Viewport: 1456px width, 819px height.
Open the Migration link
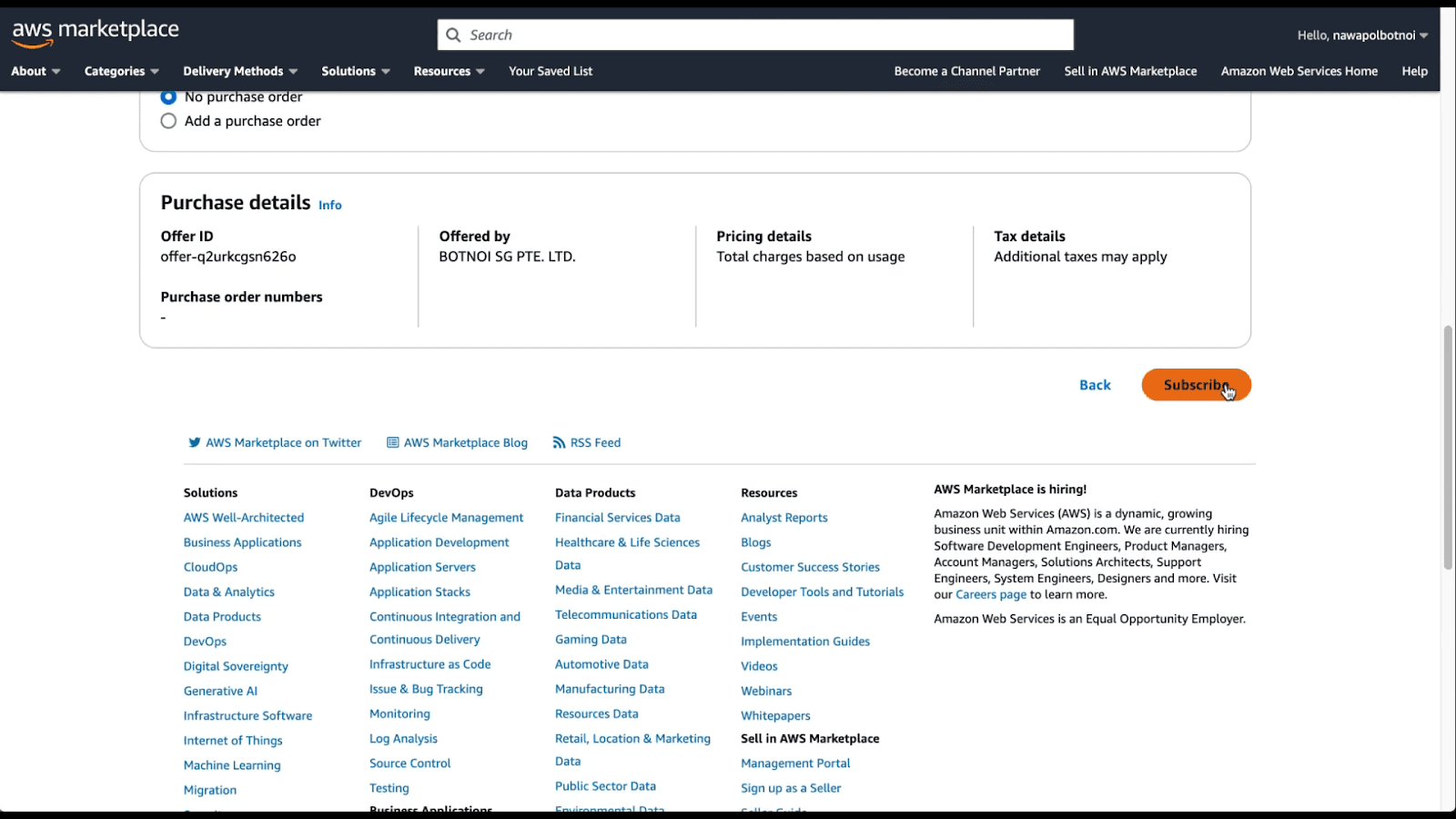[x=210, y=790]
